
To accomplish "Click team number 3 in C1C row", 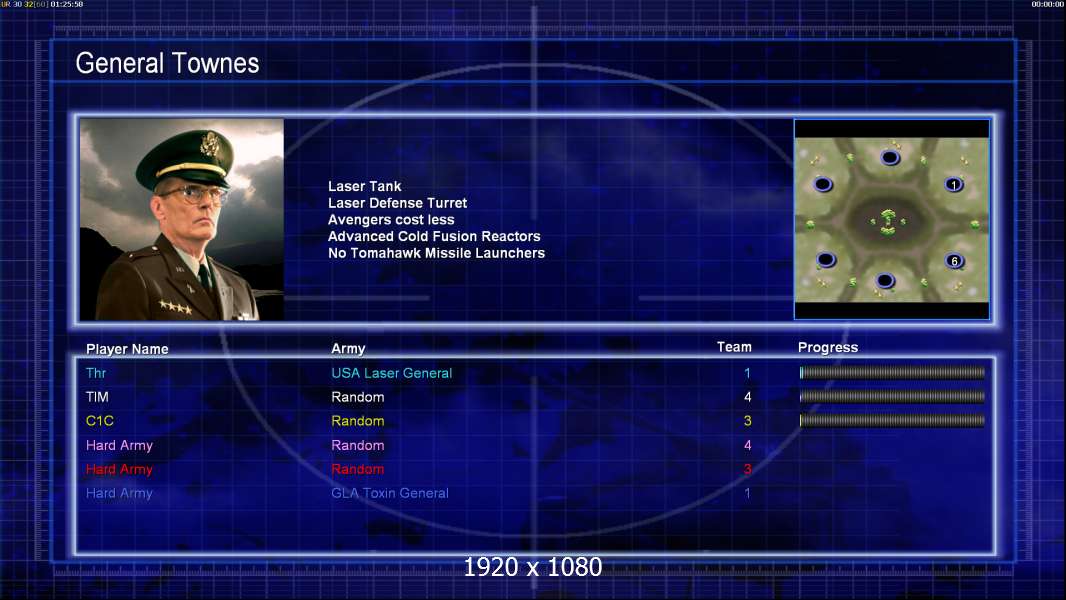I will 747,421.
